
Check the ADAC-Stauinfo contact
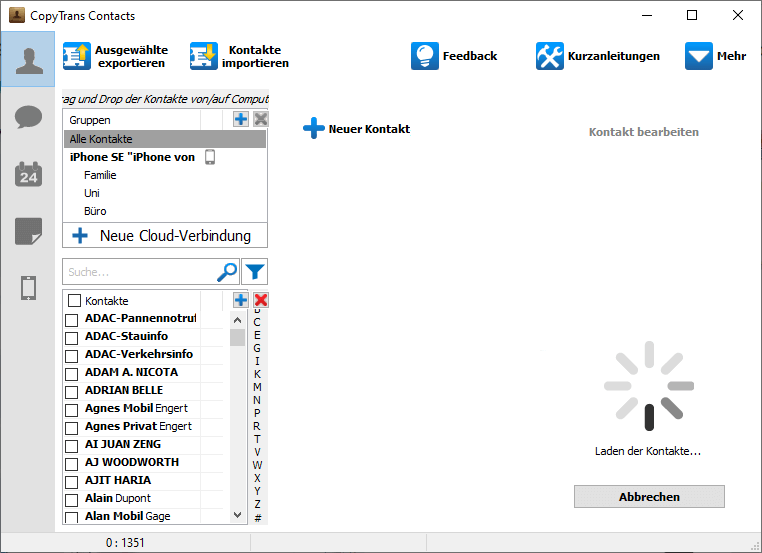[x=71, y=338]
